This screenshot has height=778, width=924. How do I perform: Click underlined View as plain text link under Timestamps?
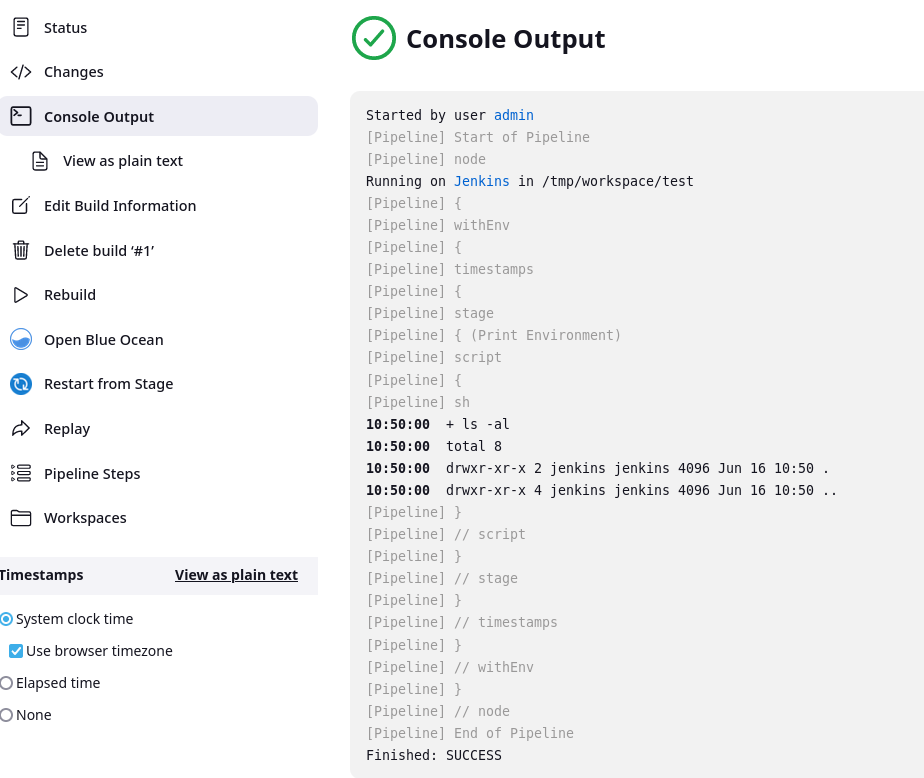pyautogui.click(x=236, y=575)
